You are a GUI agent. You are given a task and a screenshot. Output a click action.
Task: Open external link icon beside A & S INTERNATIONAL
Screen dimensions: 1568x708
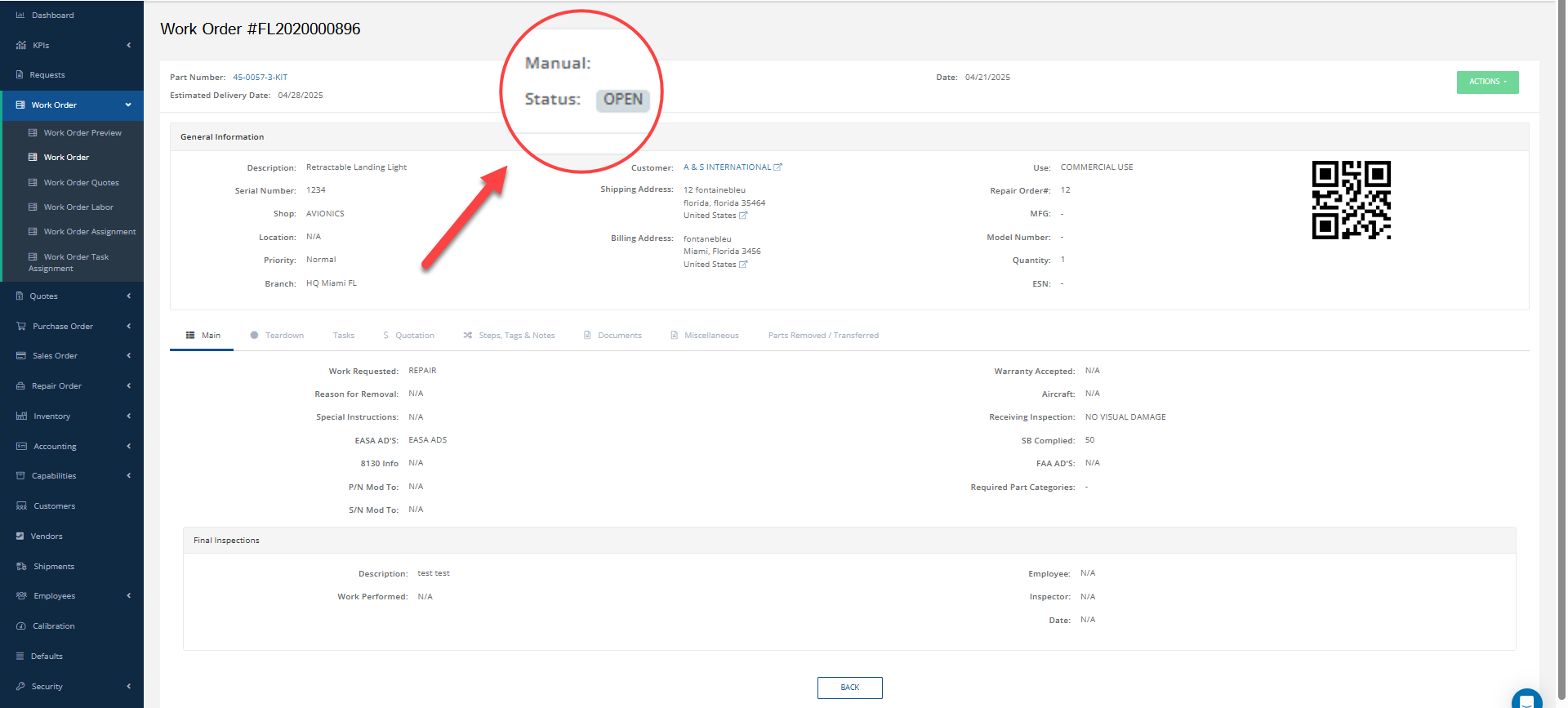pyautogui.click(x=778, y=167)
